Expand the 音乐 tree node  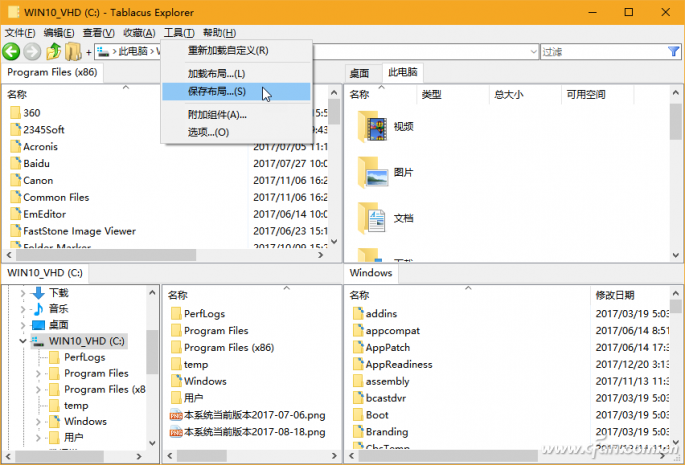(23, 309)
